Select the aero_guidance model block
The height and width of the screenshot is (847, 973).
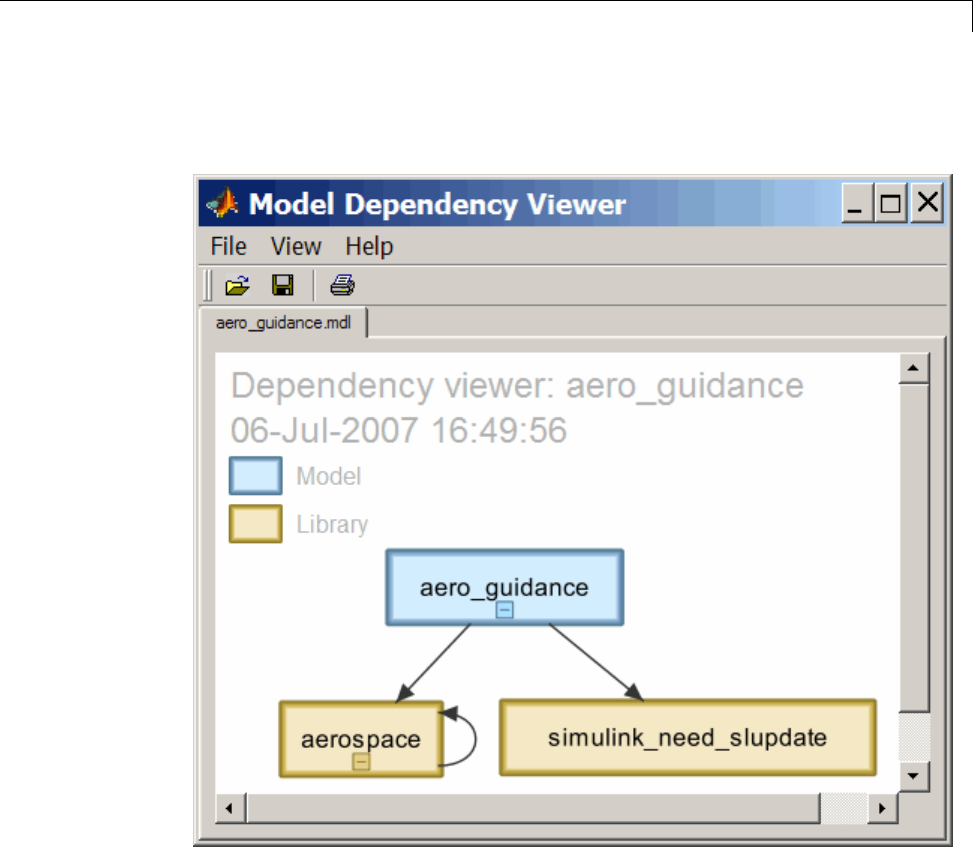[x=504, y=587]
